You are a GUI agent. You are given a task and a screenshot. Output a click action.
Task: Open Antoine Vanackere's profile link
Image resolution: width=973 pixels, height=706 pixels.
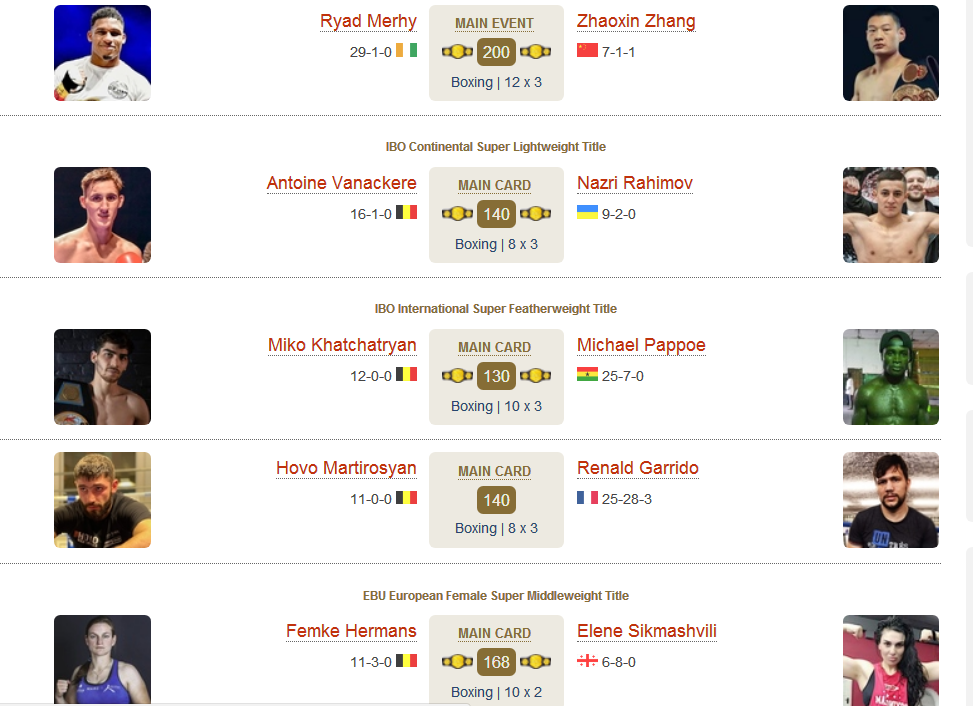(x=341, y=183)
